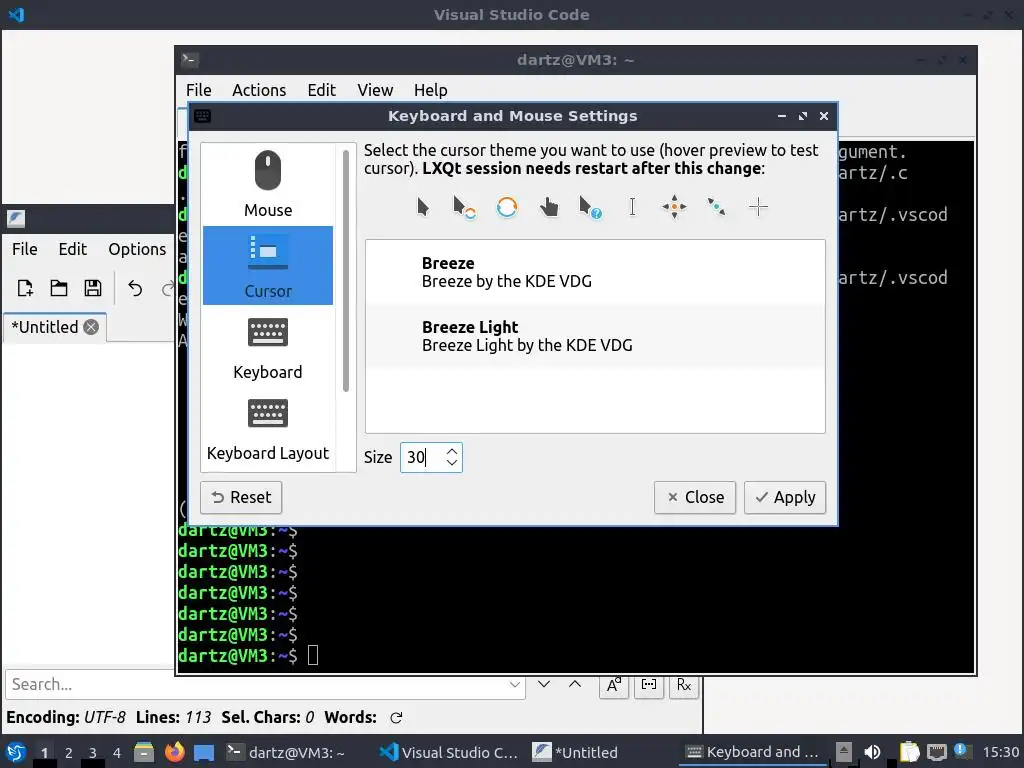Decrease cursor size with down arrow
Screen dimensions: 1024x768
pos(452,463)
